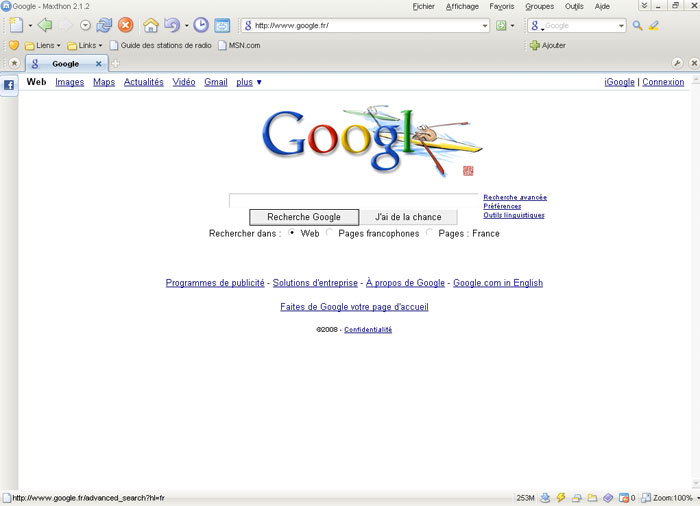Switch to the Google tab
The image size is (700, 506).
66,64
